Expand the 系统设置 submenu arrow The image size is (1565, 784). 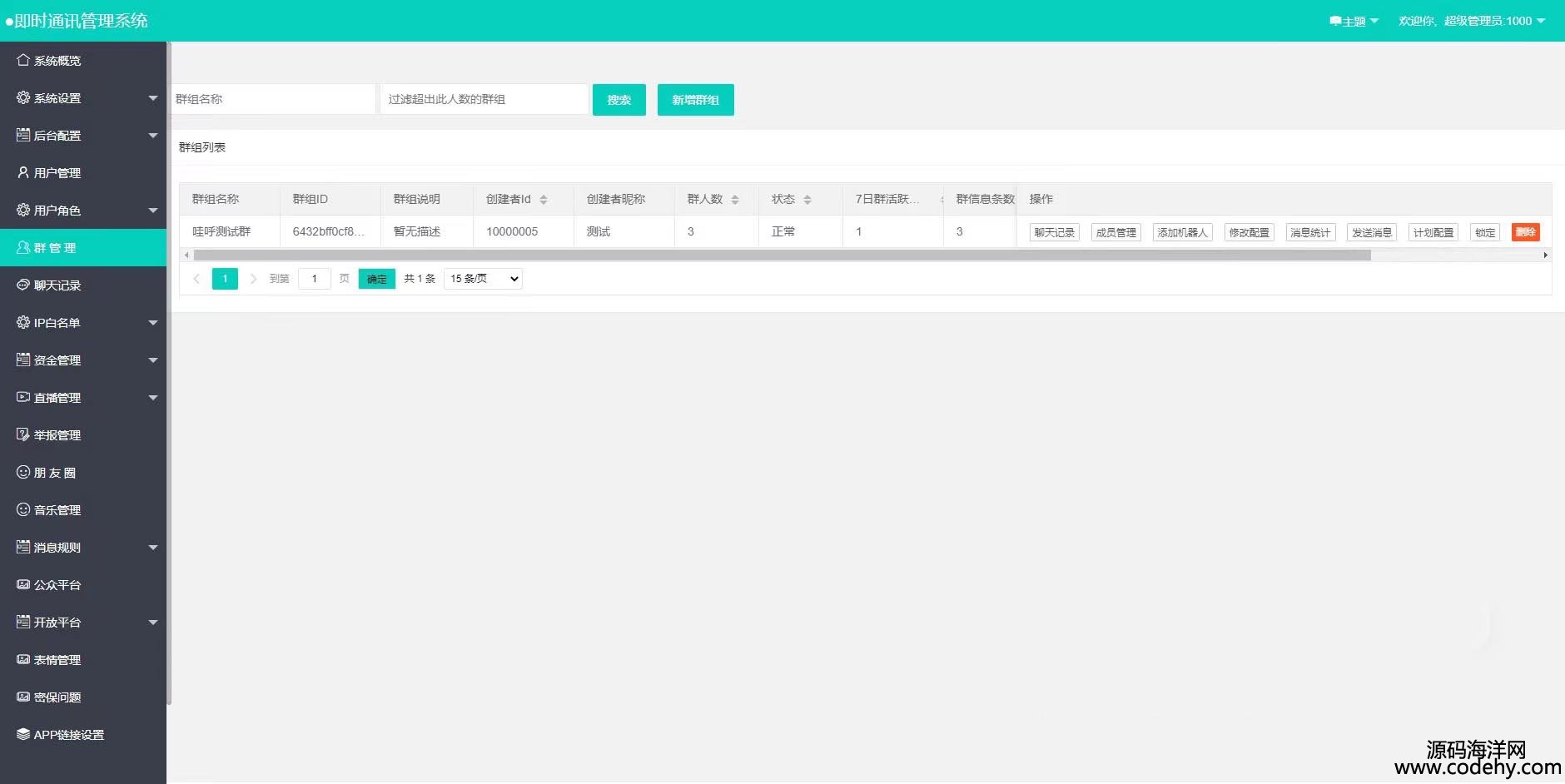tap(152, 98)
